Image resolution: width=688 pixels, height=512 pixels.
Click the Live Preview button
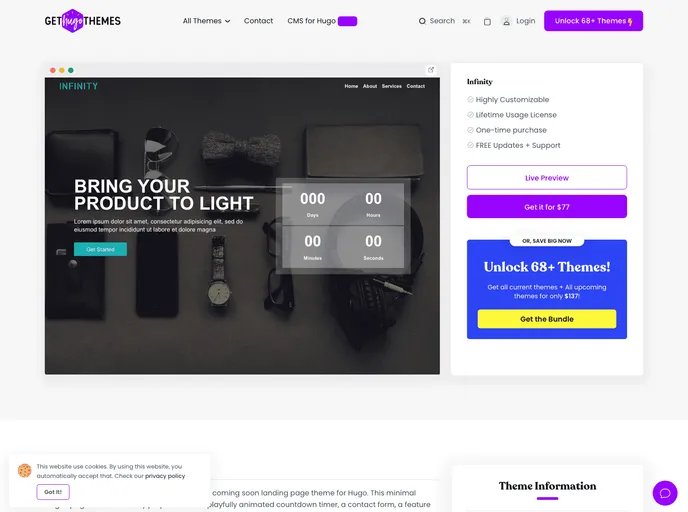click(547, 178)
